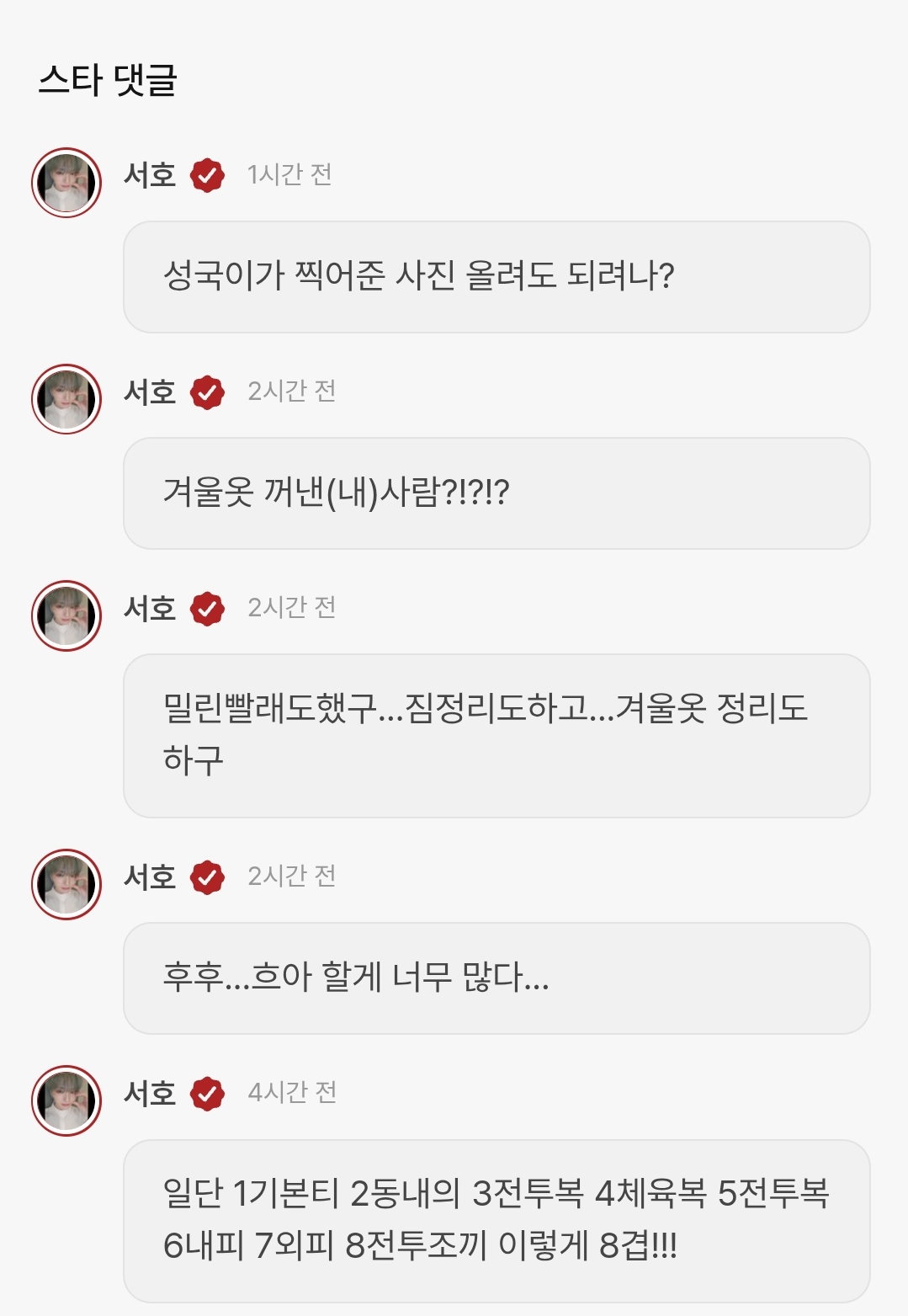
Task: Tap the '겨울옷 꺼낸(내)사람?!?!?' comment bubble
Action: tap(496, 493)
